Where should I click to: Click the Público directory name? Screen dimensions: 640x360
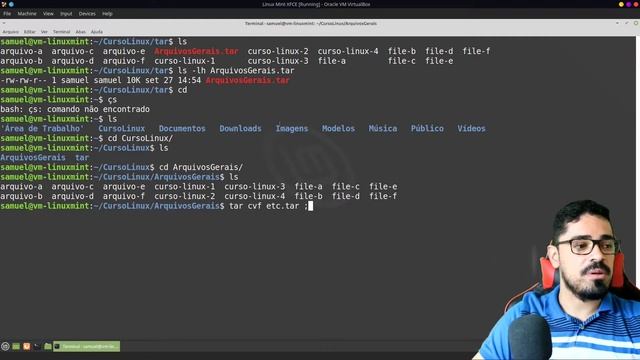click(x=427, y=129)
